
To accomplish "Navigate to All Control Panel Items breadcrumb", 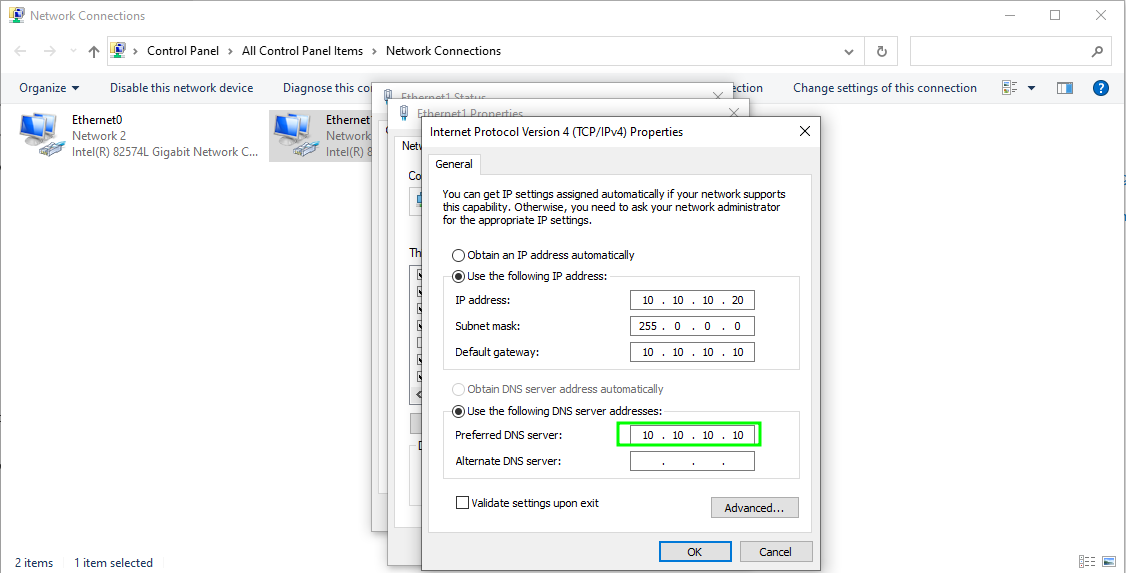I will coord(302,51).
